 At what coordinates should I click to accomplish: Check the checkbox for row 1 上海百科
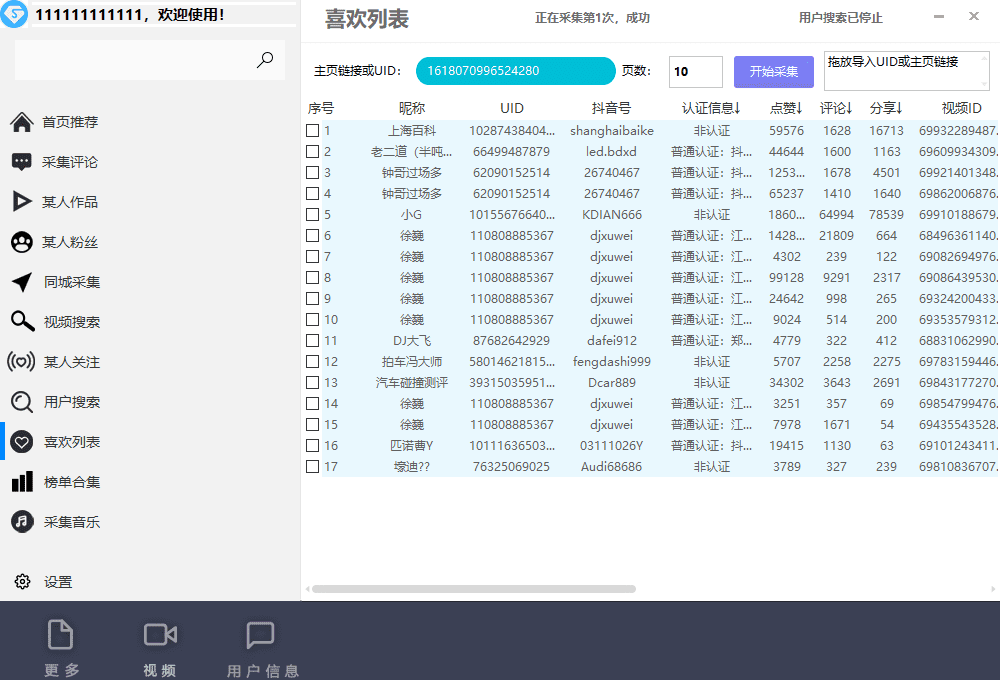click(312, 130)
